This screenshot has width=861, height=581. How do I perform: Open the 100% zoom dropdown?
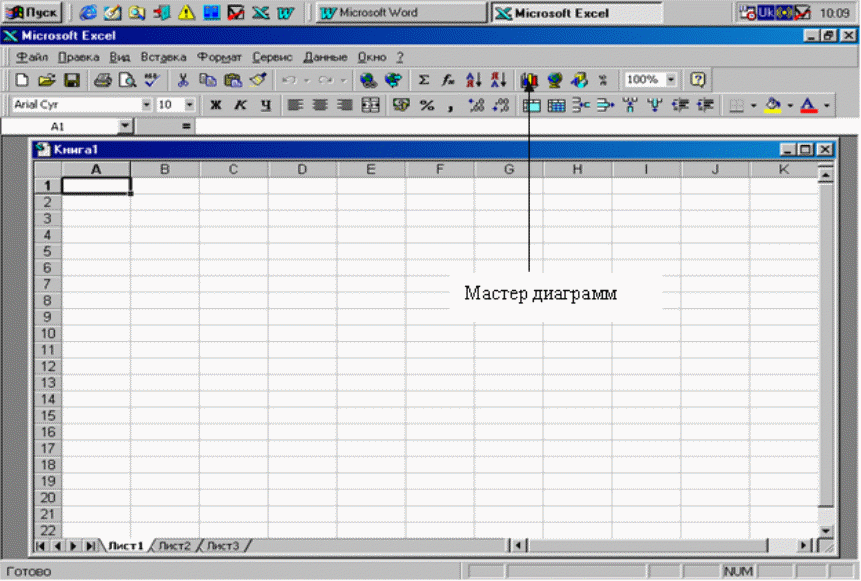pos(671,80)
